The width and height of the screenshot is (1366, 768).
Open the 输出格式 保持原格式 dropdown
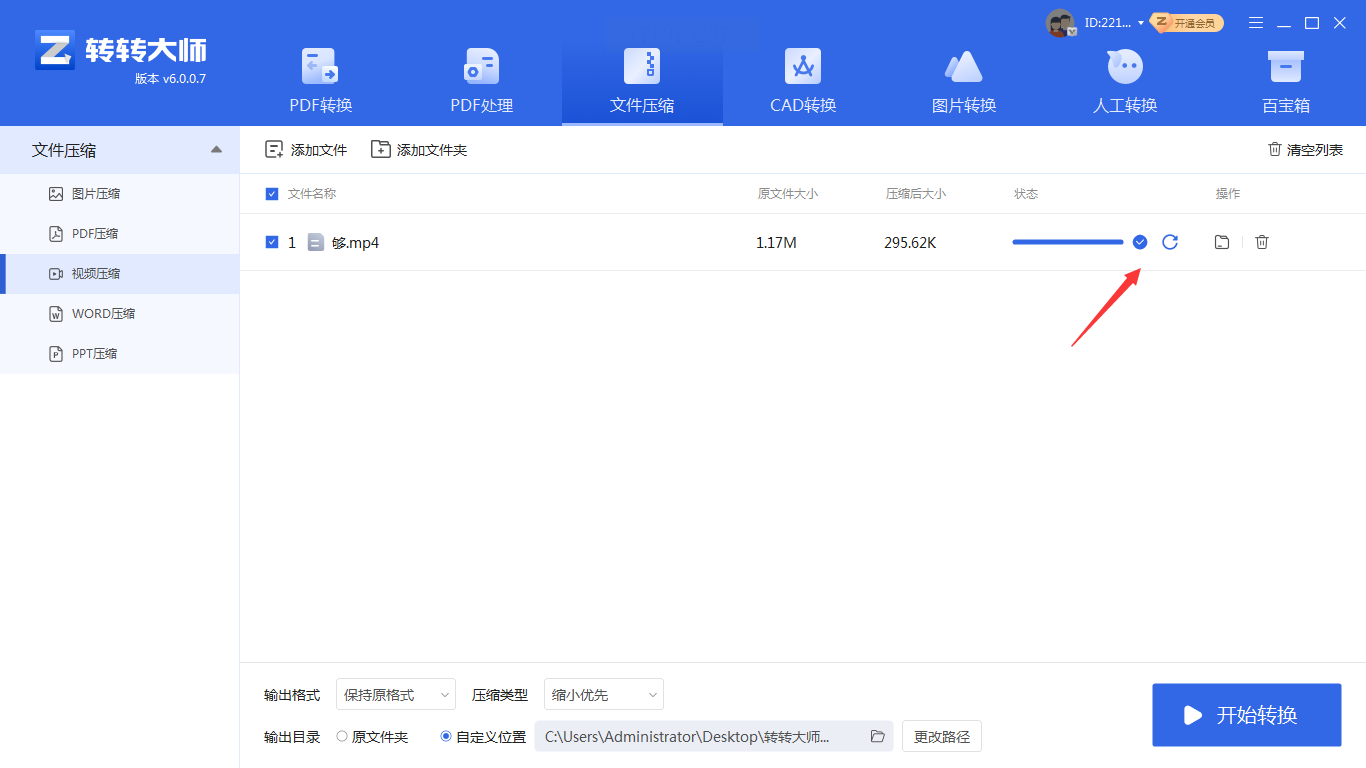point(396,694)
